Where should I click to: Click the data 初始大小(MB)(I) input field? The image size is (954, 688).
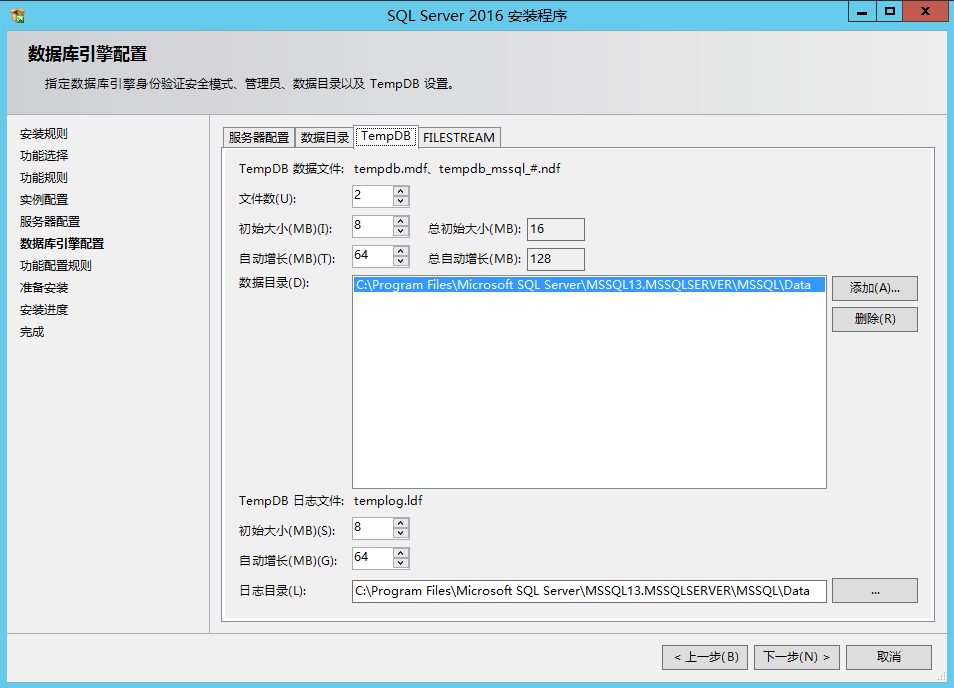click(372, 226)
